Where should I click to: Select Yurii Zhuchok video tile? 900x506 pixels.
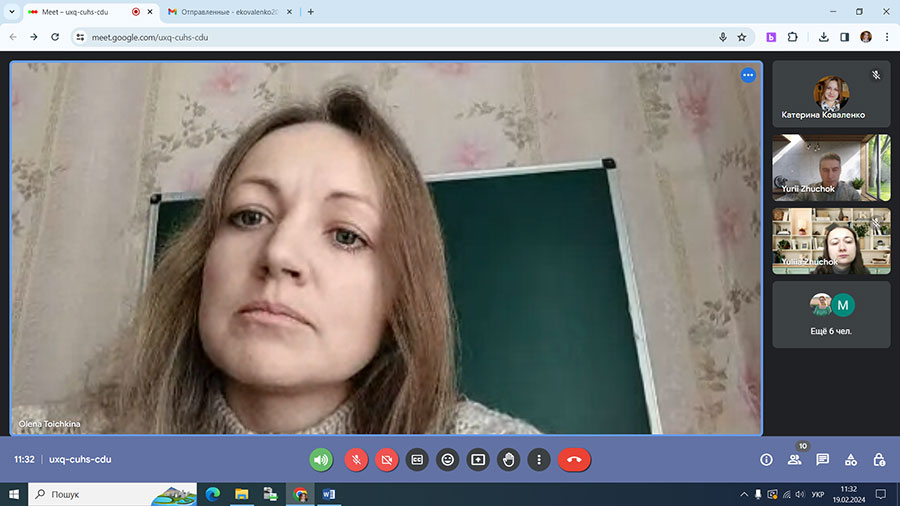coord(831,168)
